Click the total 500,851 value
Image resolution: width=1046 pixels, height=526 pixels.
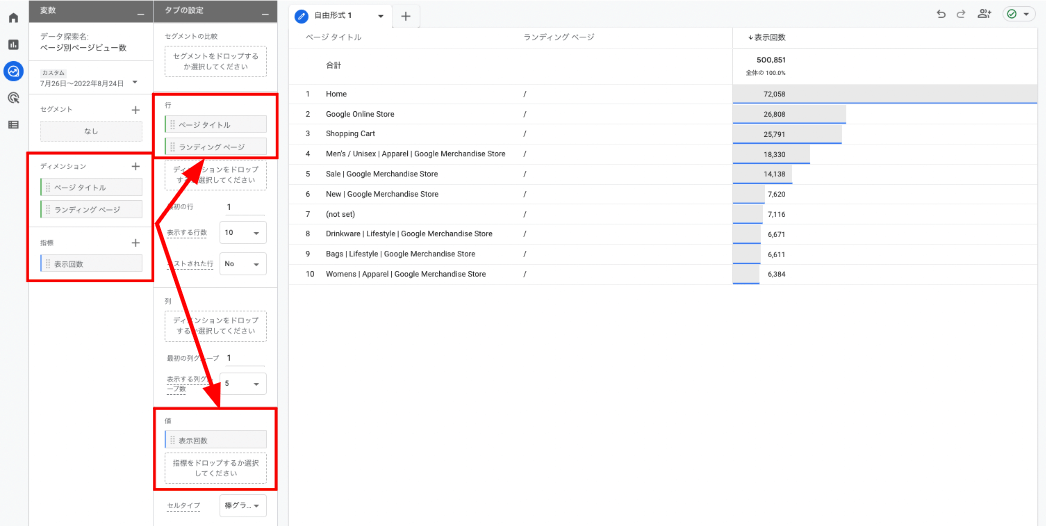click(770, 59)
